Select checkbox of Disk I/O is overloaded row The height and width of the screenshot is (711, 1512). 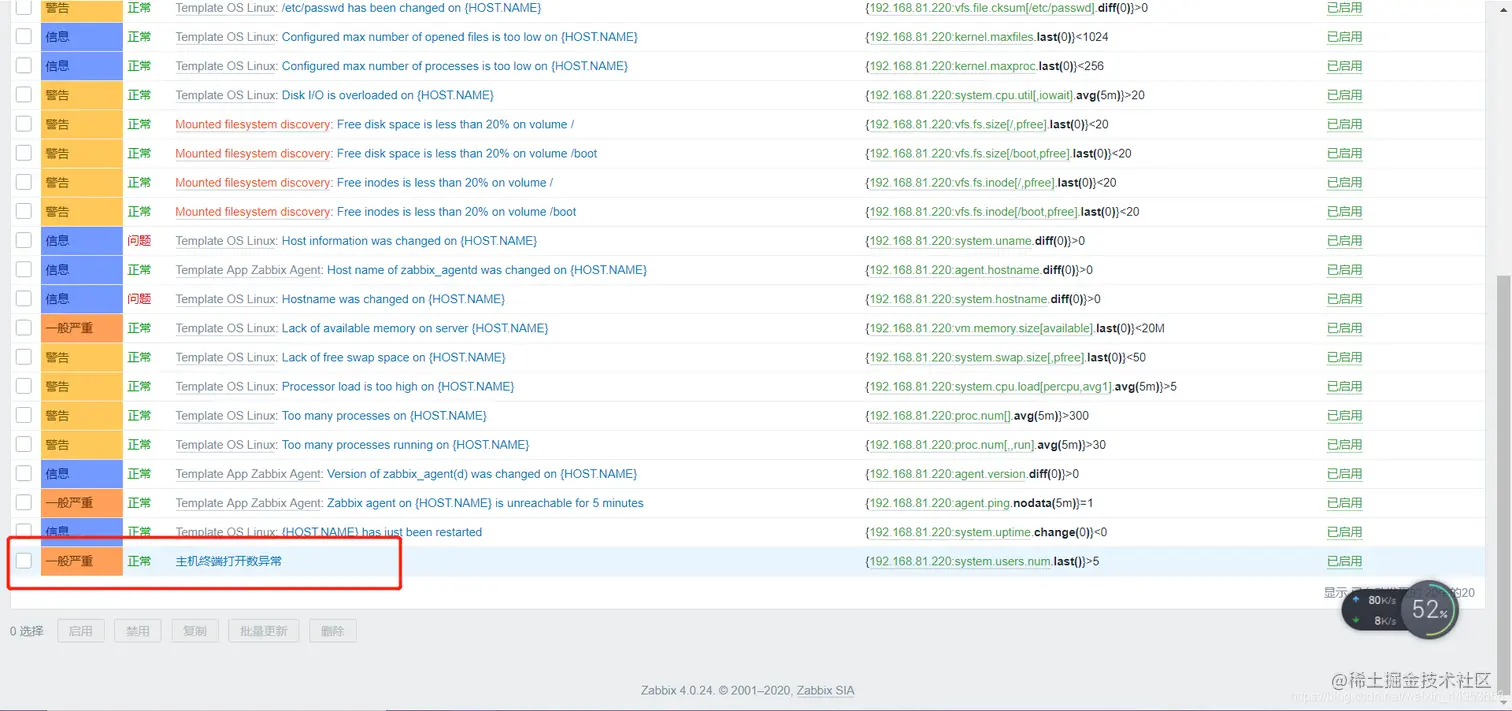(x=24, y=95)
